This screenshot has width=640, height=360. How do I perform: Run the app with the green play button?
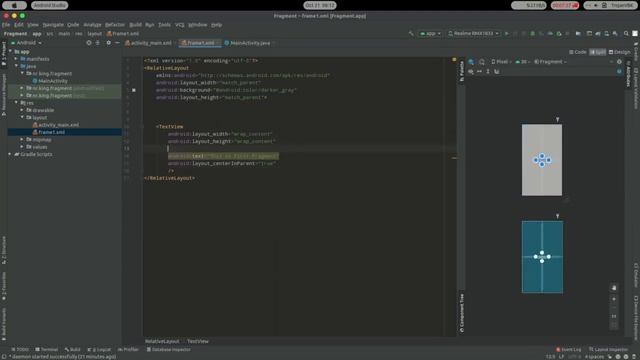(x=507, y=33)
